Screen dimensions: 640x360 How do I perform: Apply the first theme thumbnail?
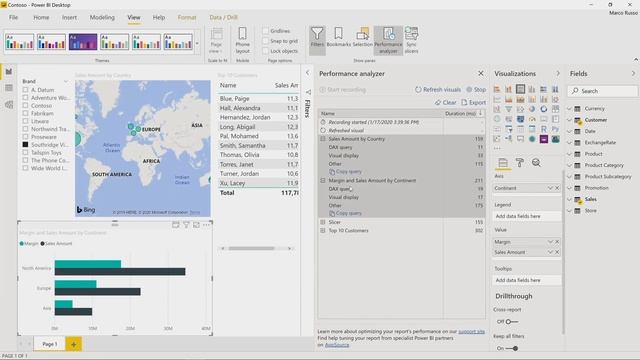(19, 42)
